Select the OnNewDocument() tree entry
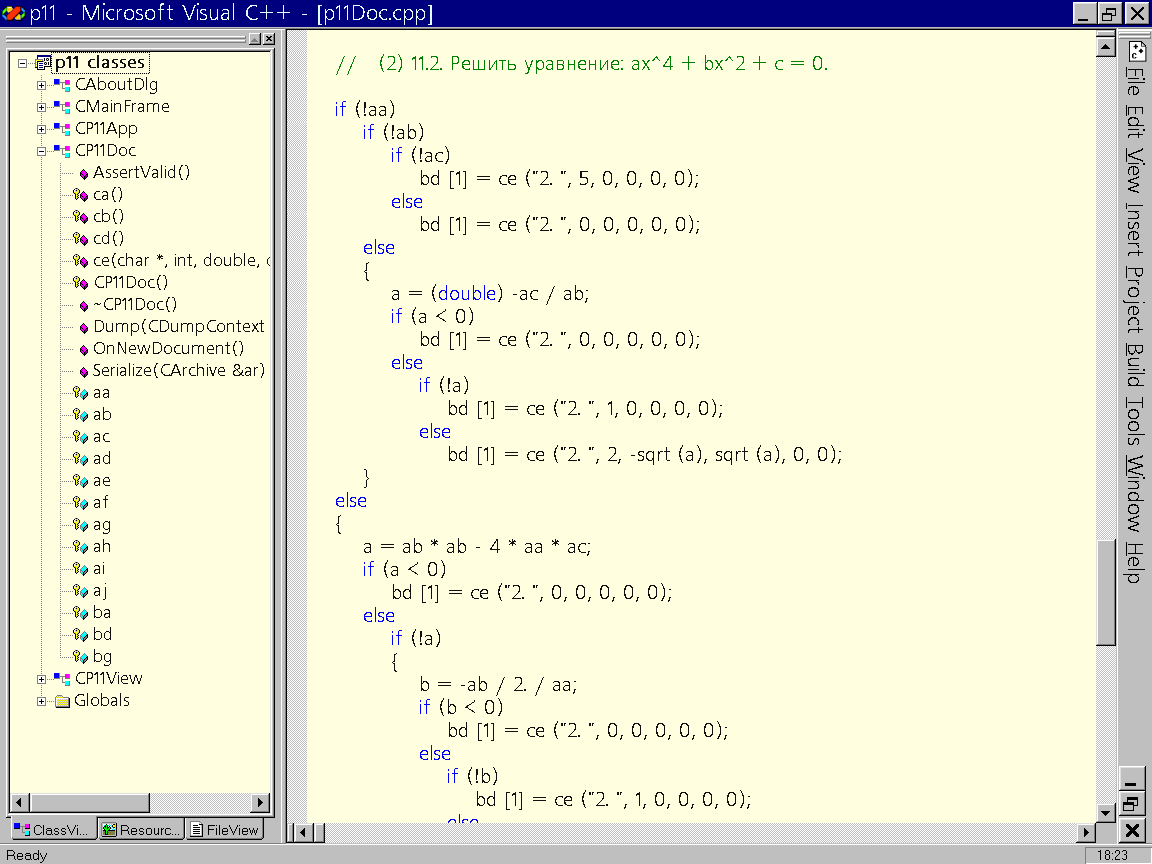The width and height of the screenshot is (1152, 864). (168, 349)
